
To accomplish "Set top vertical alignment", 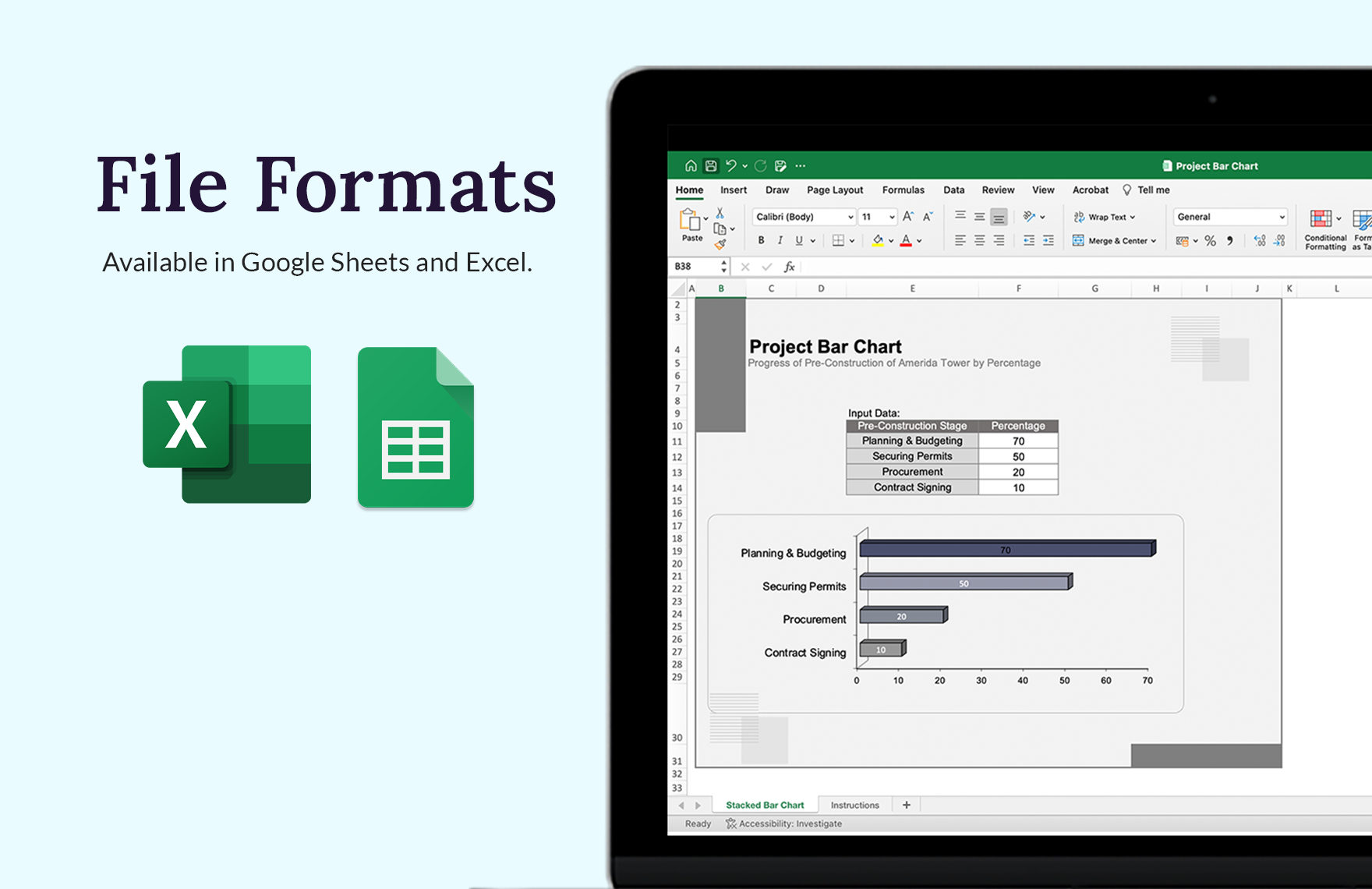I will click(960, 216).
